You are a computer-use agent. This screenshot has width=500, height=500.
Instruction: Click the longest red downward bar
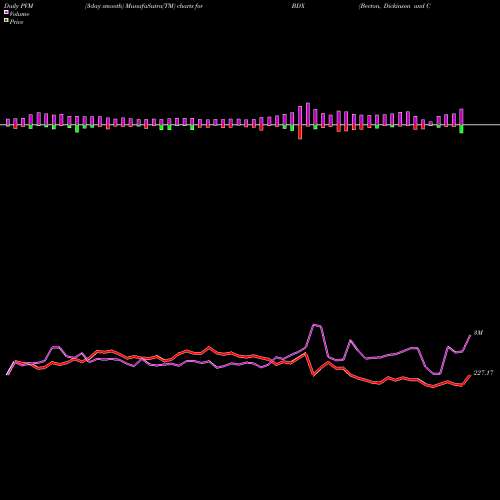click(x=300, y=132)
